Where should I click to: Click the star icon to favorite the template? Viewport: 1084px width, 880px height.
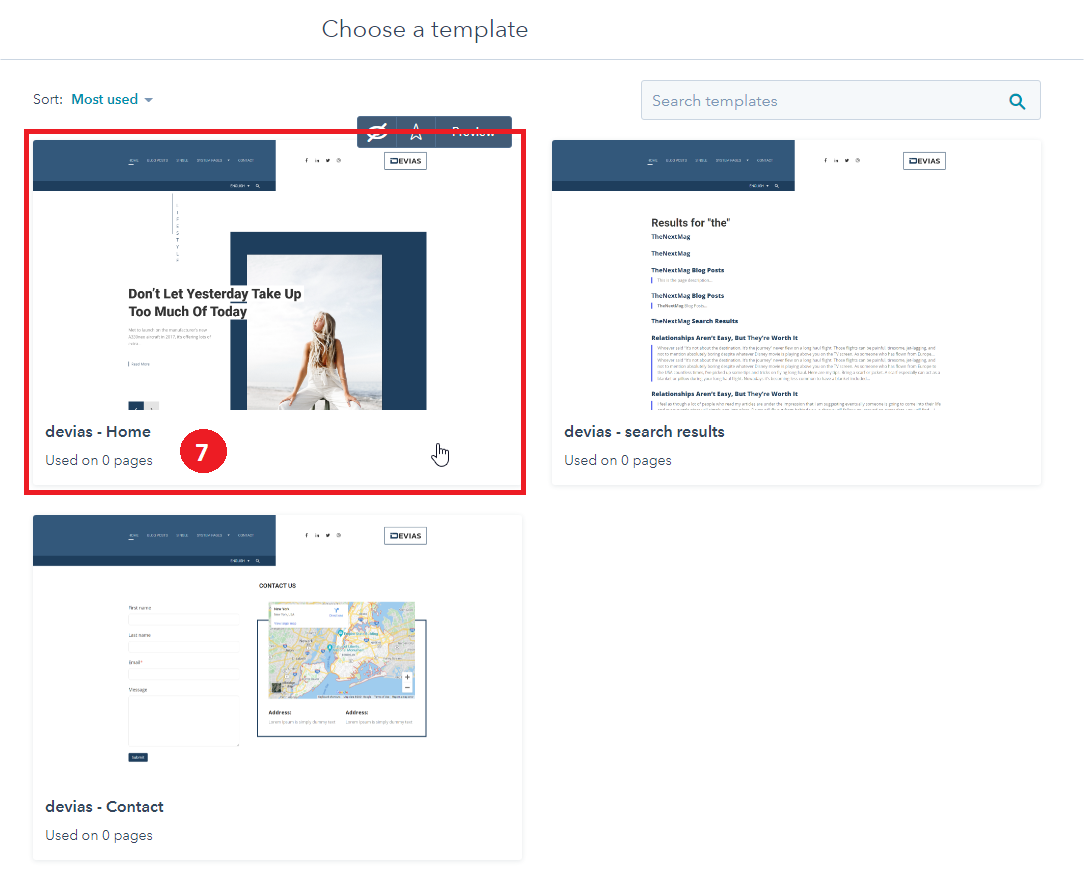(416, 131)
